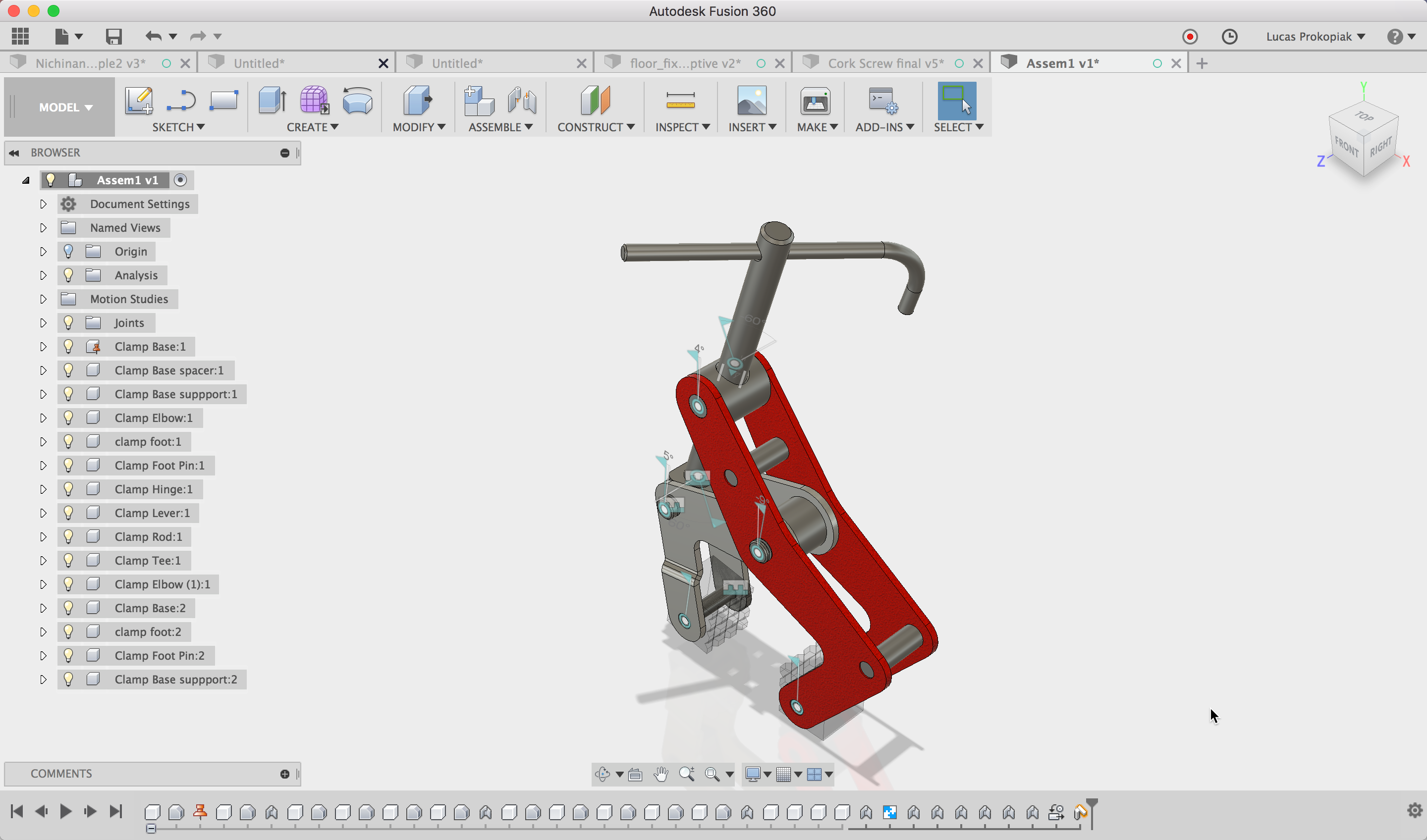Select the highlighted blue timeline feature
1427x840 pixels.
889,812
